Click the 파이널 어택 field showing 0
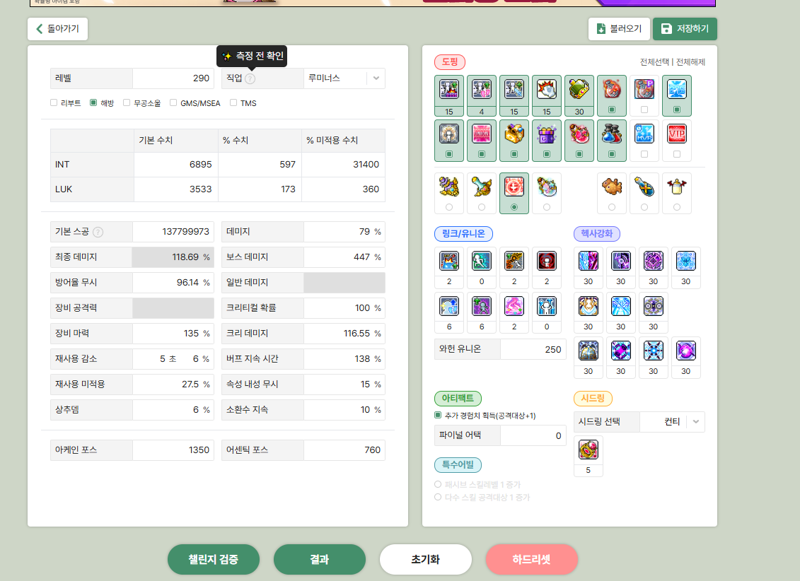This screenshot has width=800, height=581. click(533, 435)
